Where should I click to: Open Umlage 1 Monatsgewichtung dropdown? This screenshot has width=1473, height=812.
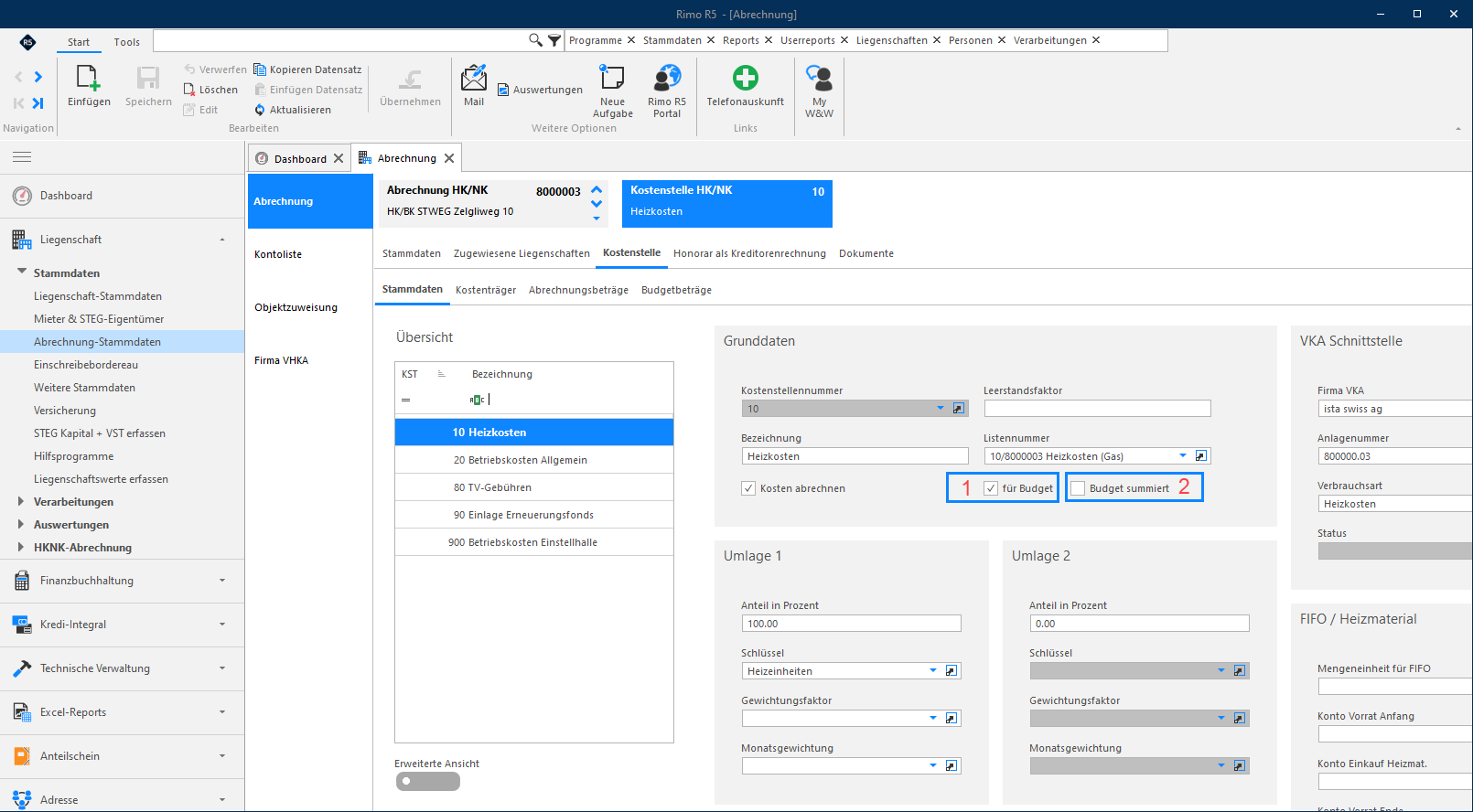coord(933,765)
